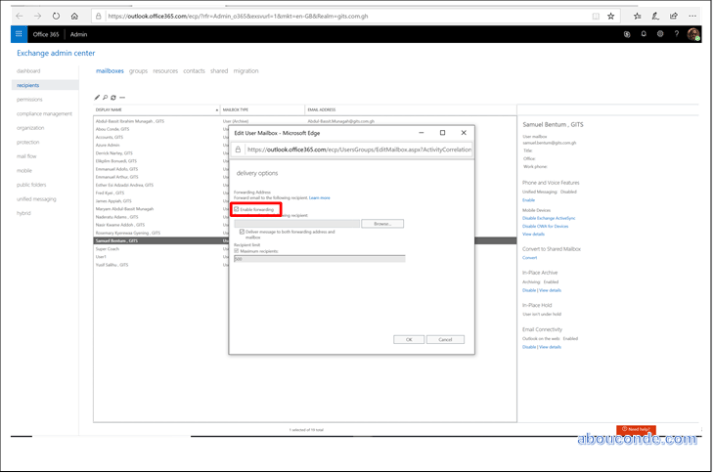
Task: Open settings gear in Office 365 header
Action: point(660,34)
